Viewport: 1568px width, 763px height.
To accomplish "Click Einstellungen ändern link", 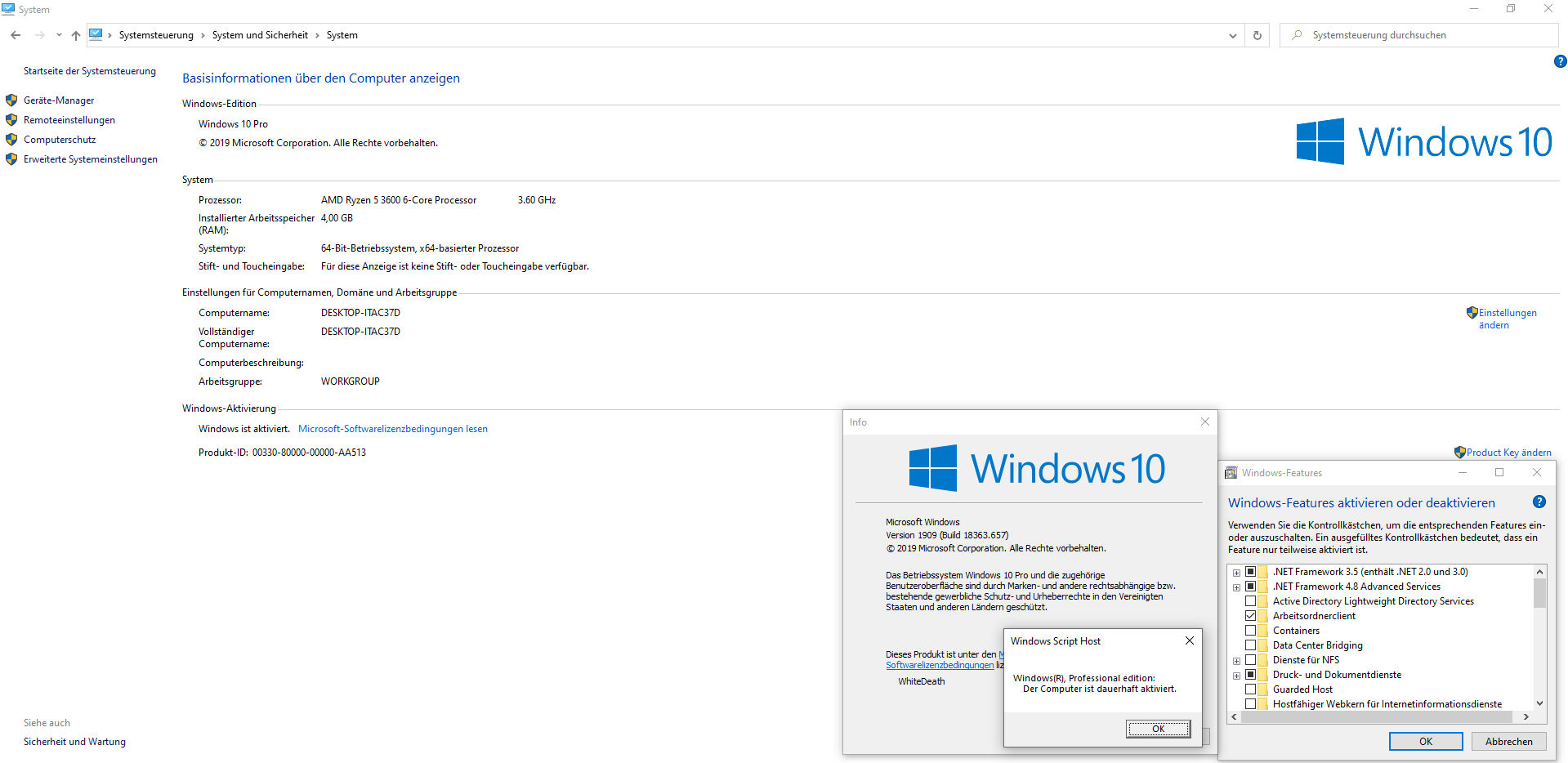I will point(1508,319).
